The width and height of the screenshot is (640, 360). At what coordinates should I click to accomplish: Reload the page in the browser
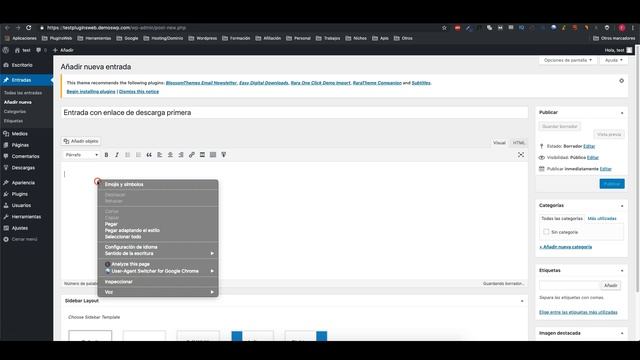tap(29, 28)
